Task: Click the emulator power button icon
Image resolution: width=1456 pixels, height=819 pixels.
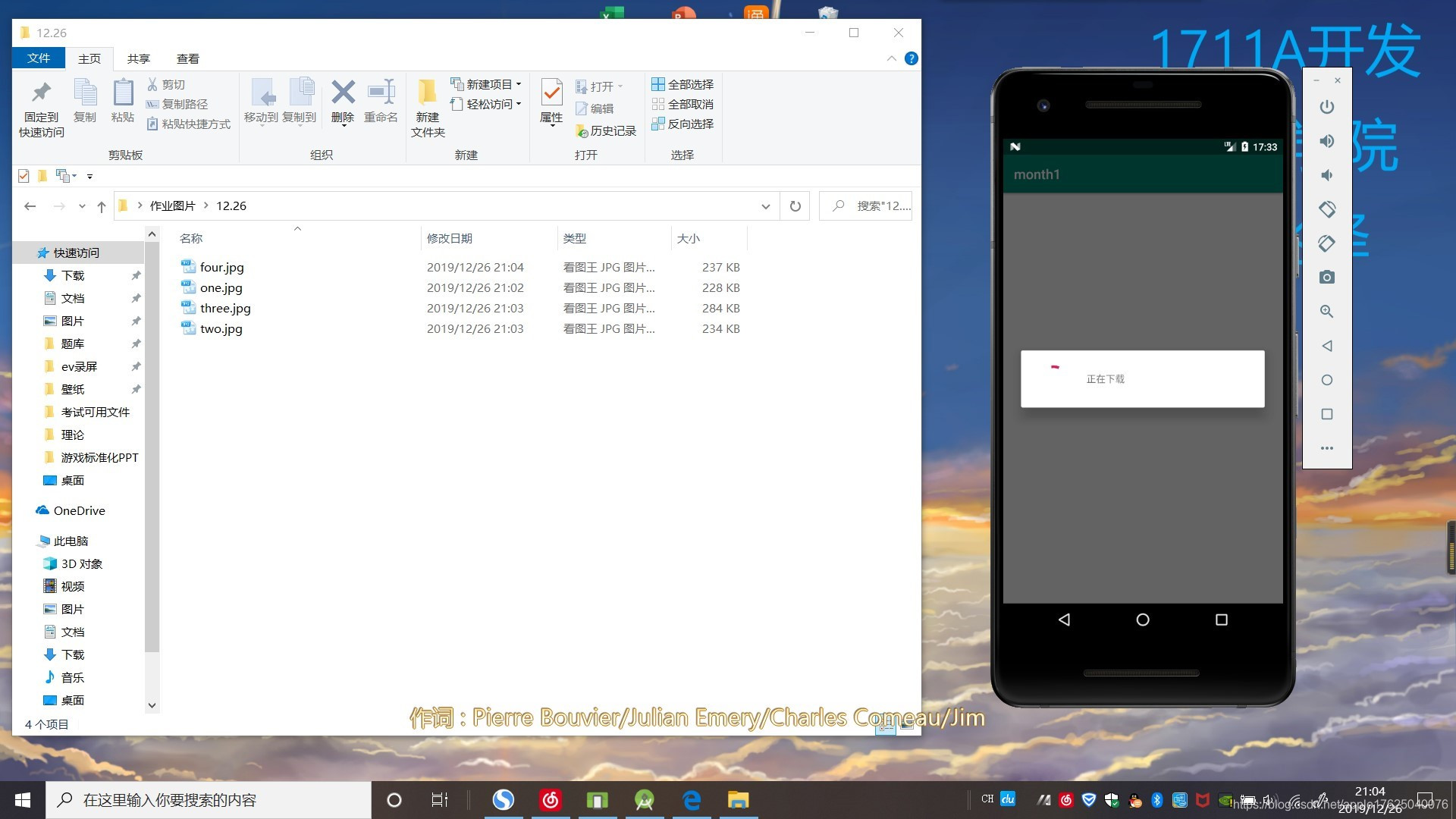Action: pyautogui.click(x=1326, y=107)
